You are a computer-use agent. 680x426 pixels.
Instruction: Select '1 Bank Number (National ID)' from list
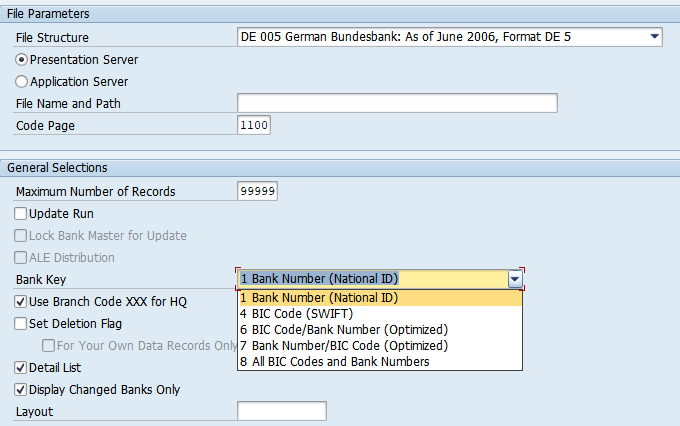[x=379, y=298]
